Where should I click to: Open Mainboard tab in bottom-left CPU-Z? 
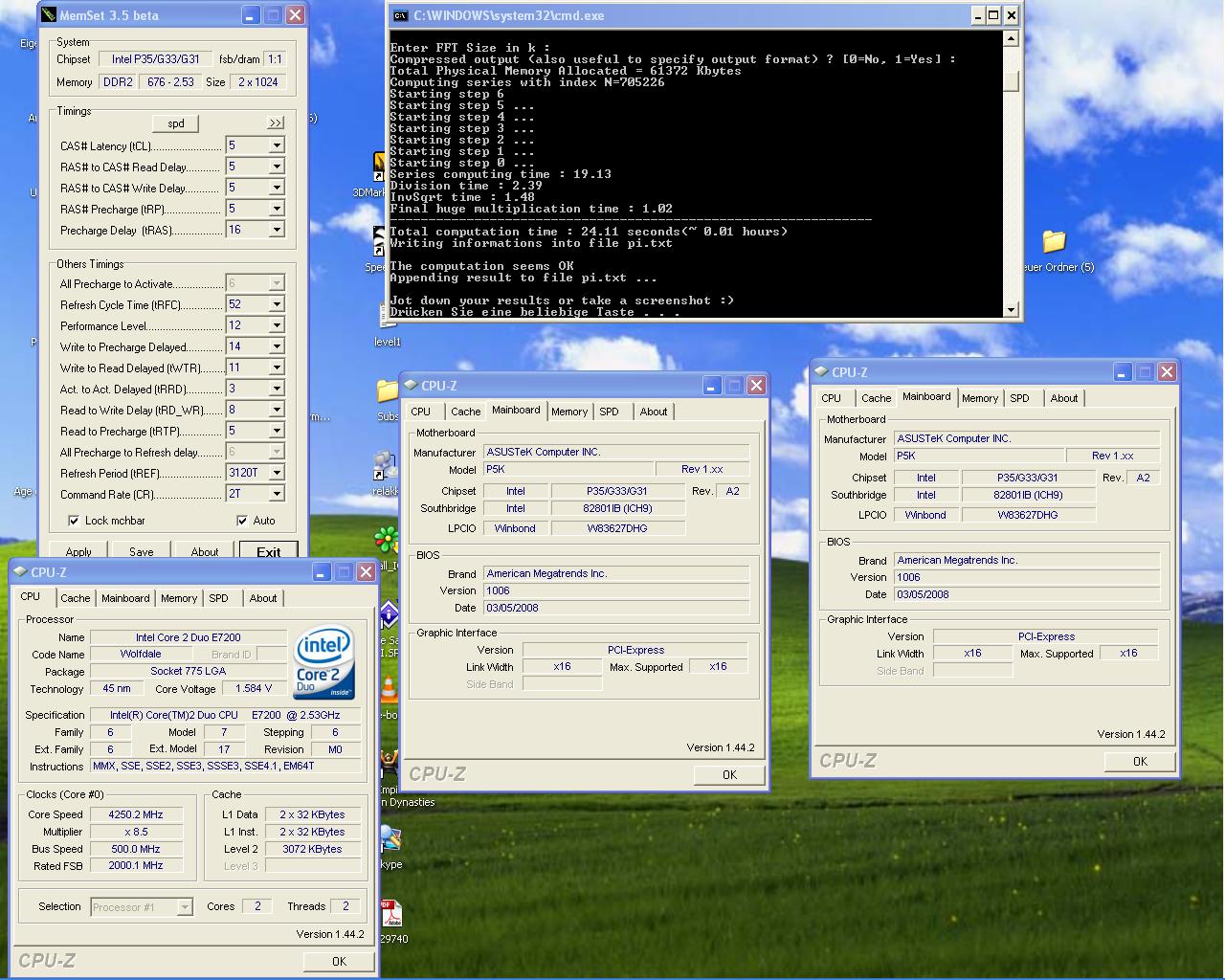(x=125, y=598)
